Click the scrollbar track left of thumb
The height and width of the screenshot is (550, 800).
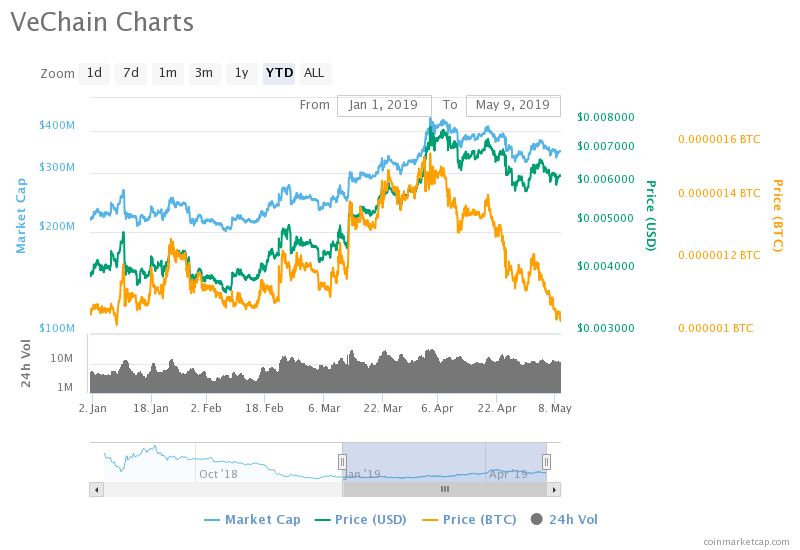[x=223, y=490]
